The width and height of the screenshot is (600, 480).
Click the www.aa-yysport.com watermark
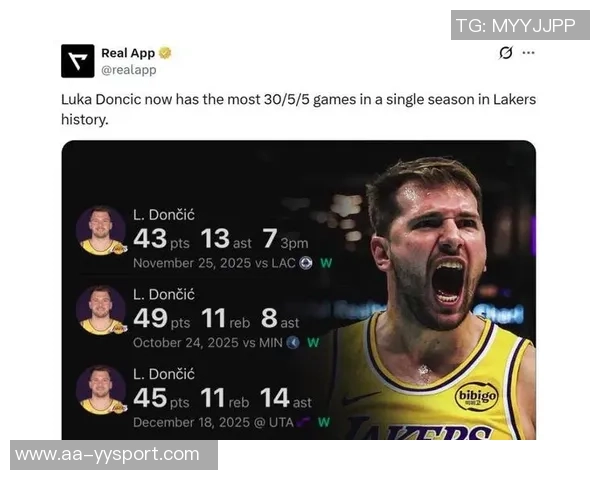(x=108, y=455)
